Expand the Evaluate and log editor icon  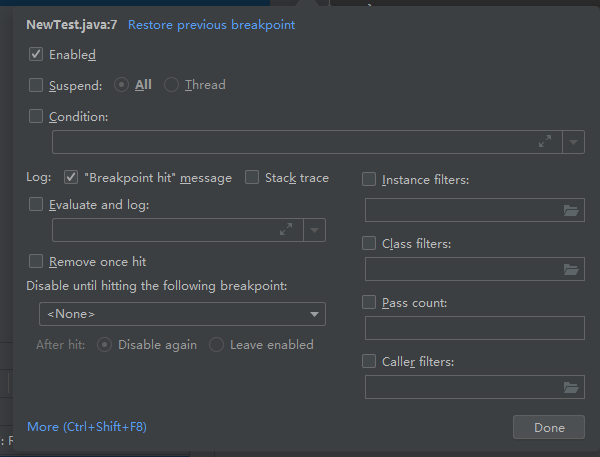pyautogui.click(x=286, y=229)
